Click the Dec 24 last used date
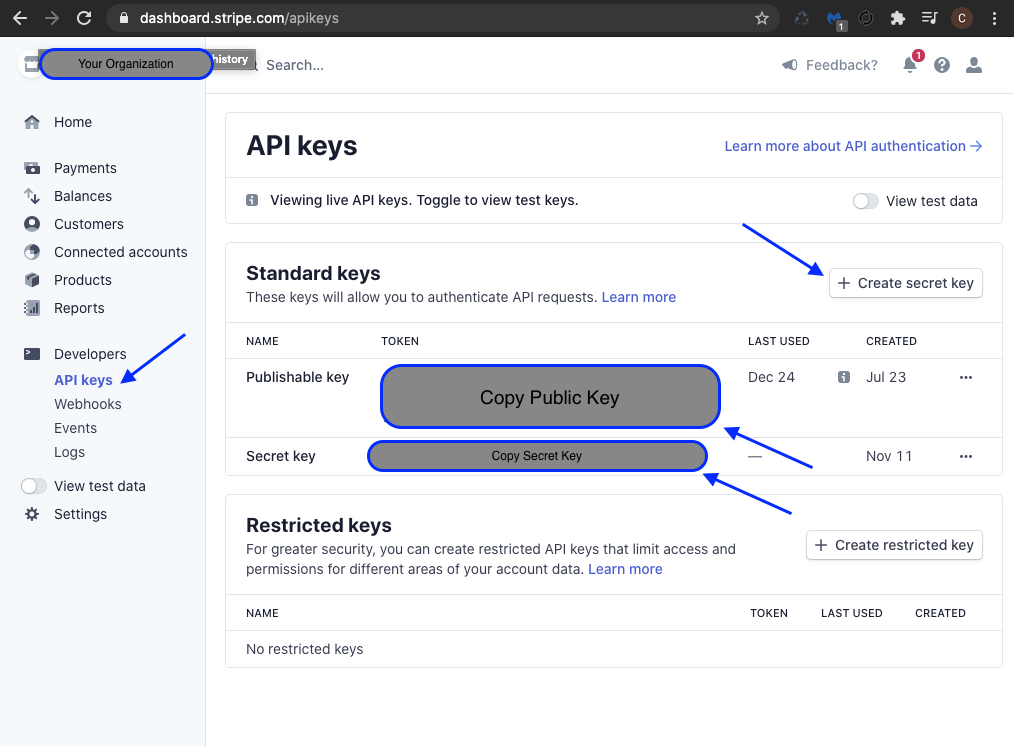Viewport: 1014px width, 746px height. pos(771,378)
